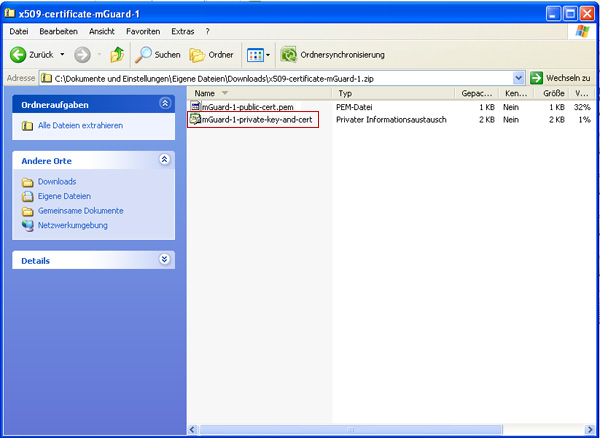Collapse the Ordneraufgaben panel
600x438 pixels.
click(165, 103)
